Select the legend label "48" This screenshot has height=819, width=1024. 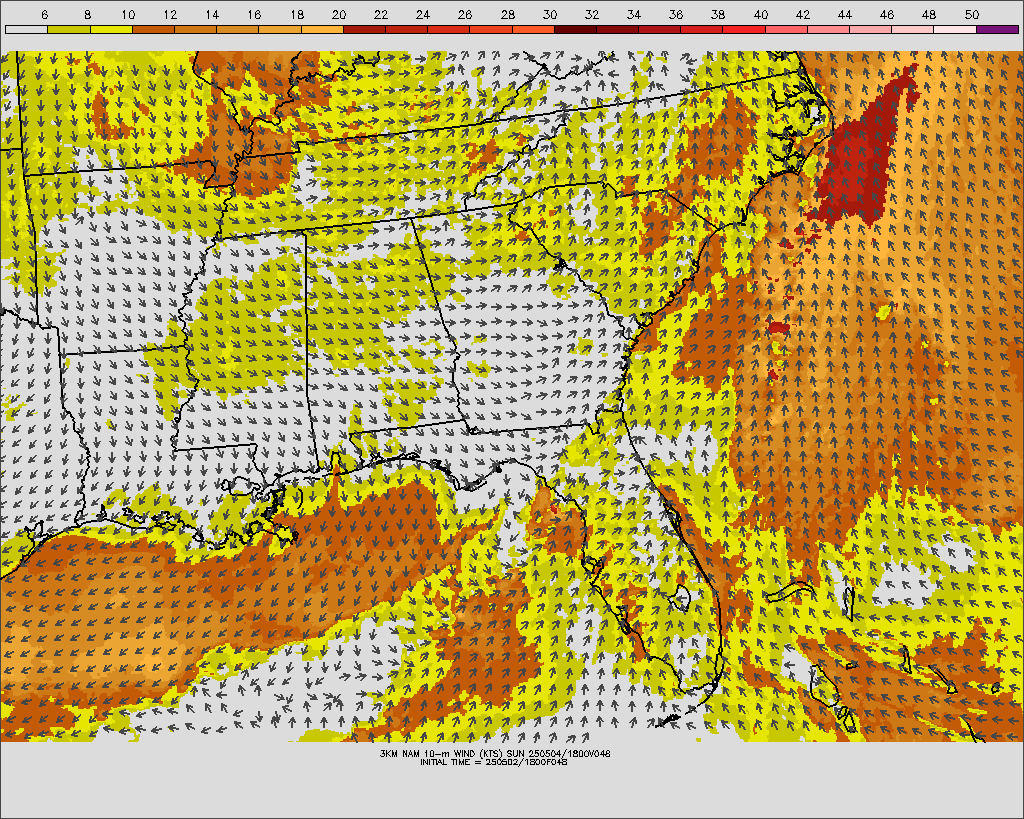929,14
